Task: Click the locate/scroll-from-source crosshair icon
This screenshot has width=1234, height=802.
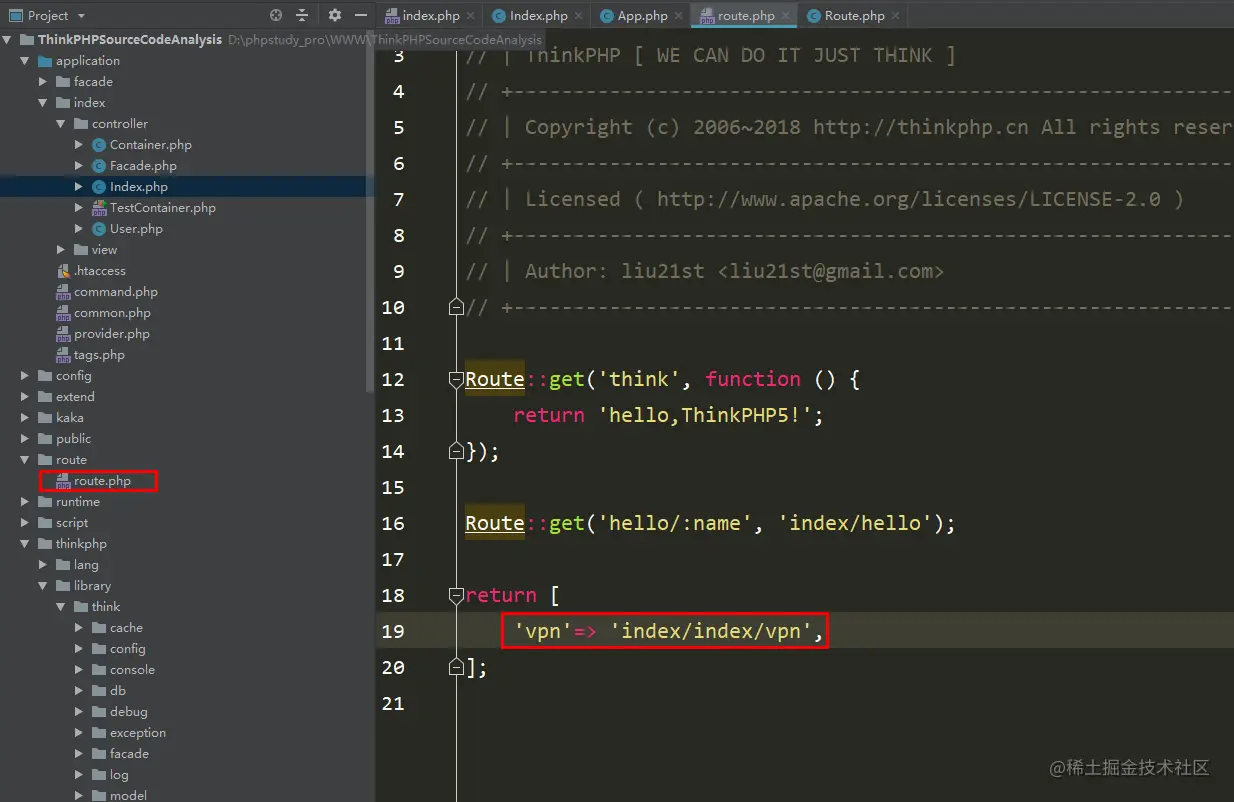Action: point(277,15)
